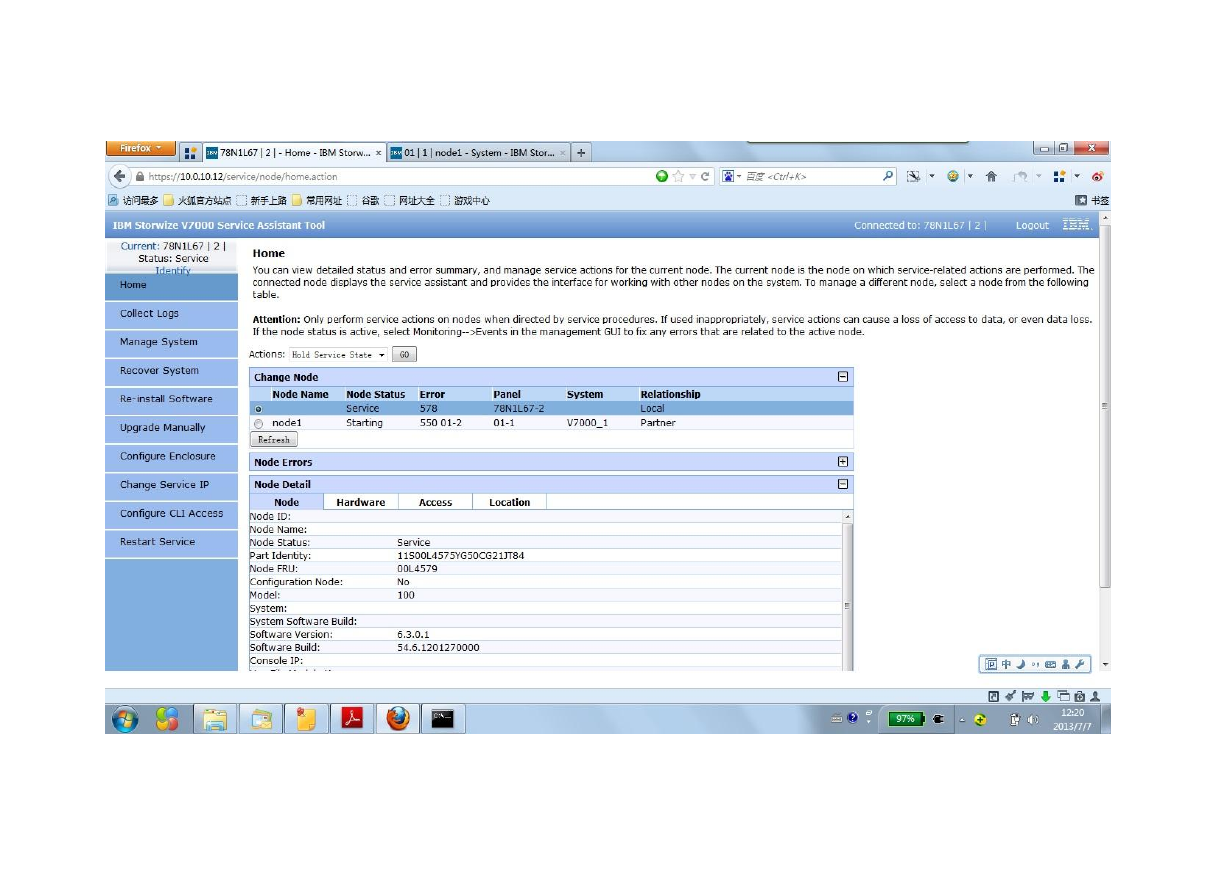
Task: Bookmark this page with the star icon
Action: 678,177
